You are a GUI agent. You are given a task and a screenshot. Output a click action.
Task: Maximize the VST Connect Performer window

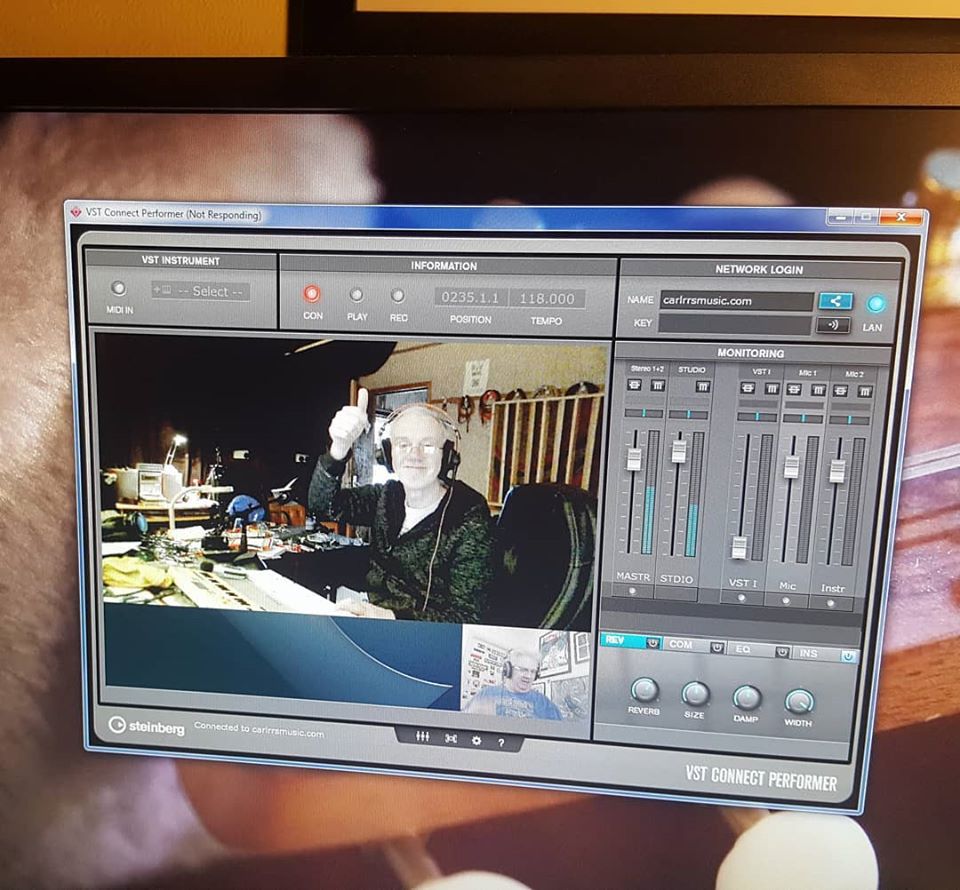pyautogui.click(x=866, y=217)
